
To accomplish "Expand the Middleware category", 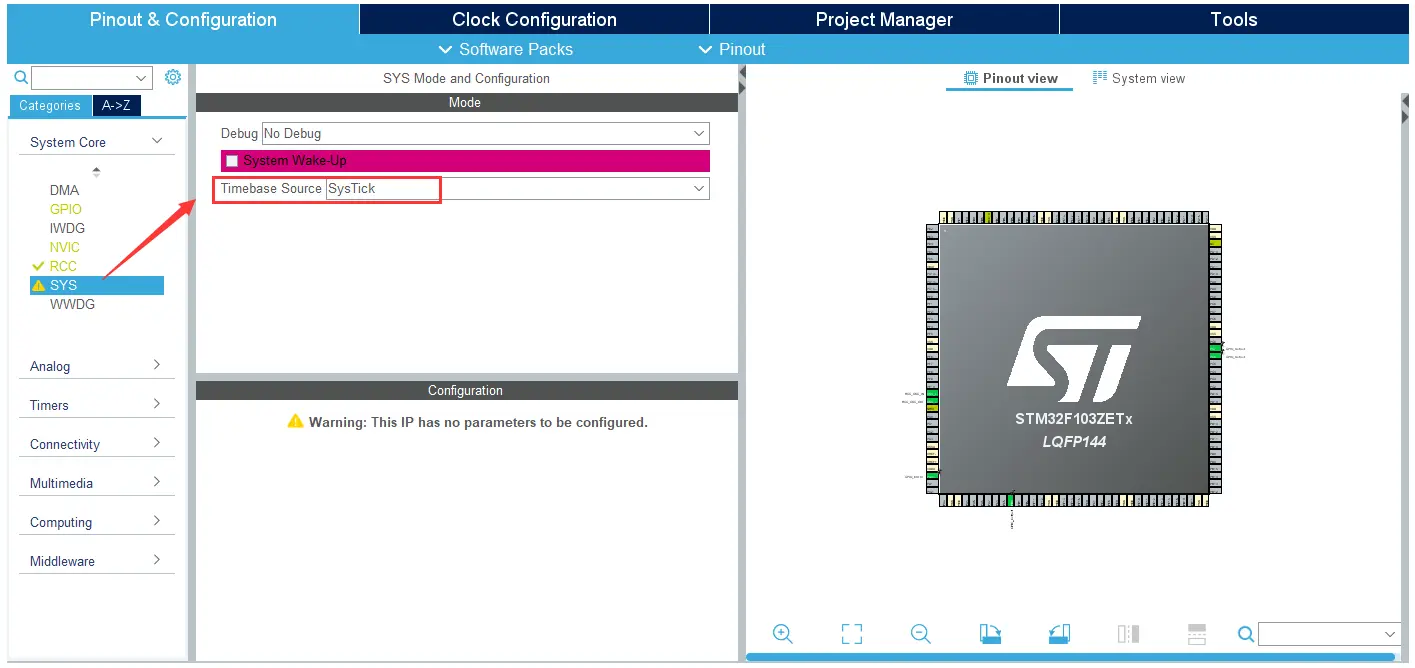I will pos(157,560).
